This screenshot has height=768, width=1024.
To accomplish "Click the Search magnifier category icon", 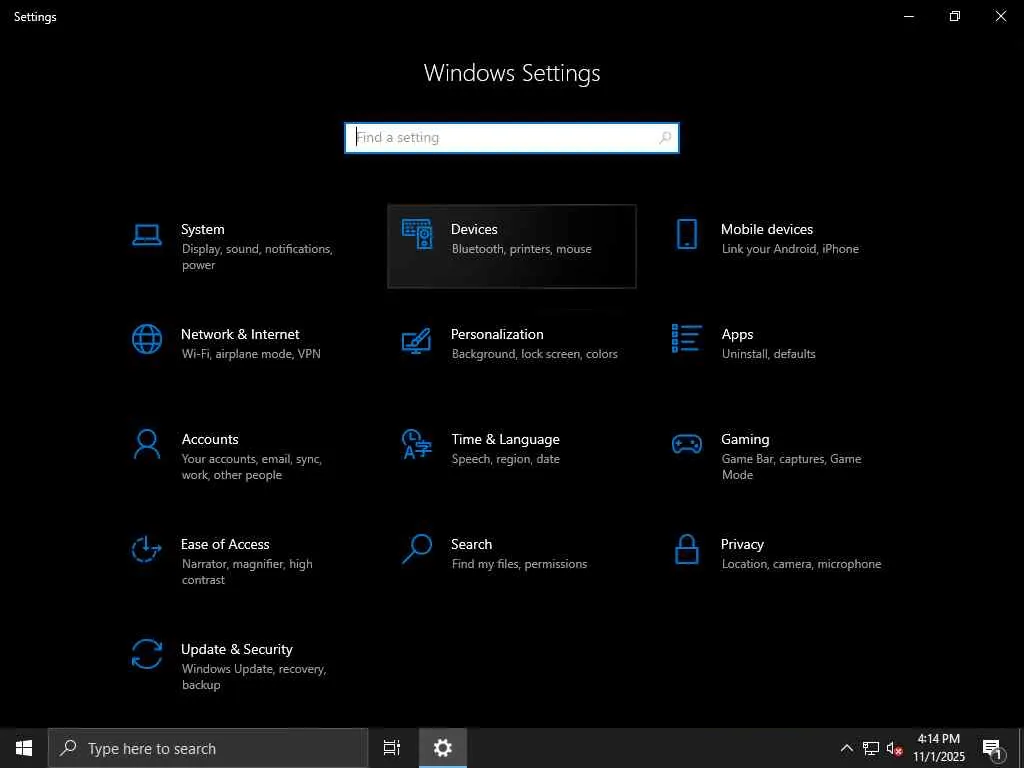I will [417, 549].
